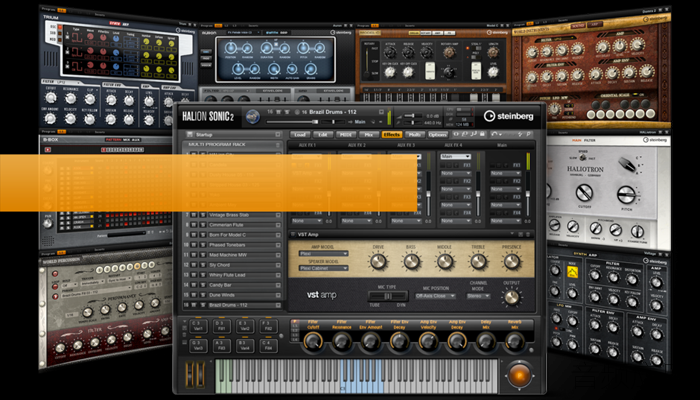
Task: Switch to the MIDI tab
Action: point(346,134)
